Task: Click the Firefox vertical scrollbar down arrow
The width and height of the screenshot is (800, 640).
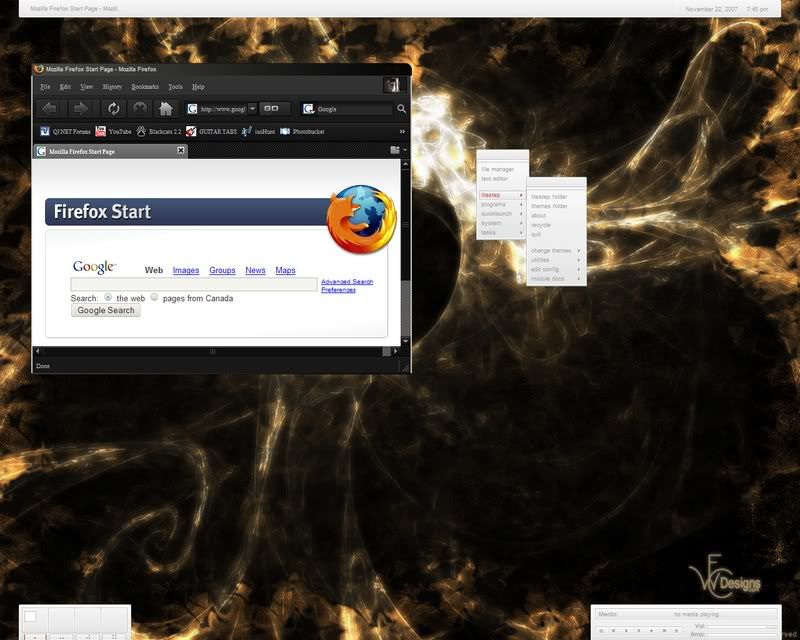Action: pyautogui.click(x=406, y=341)
